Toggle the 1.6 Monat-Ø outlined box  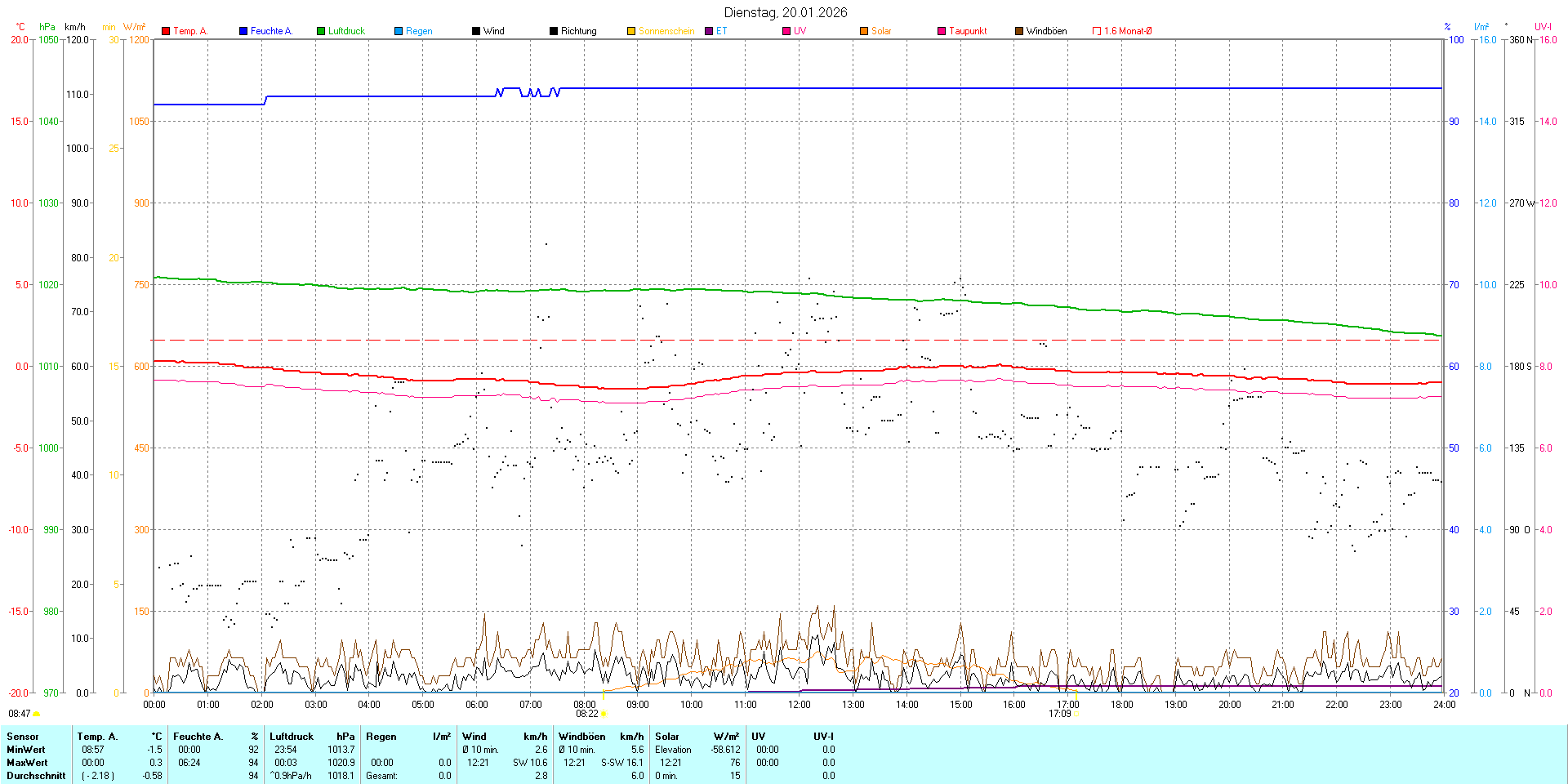[x=1097, y=31]
